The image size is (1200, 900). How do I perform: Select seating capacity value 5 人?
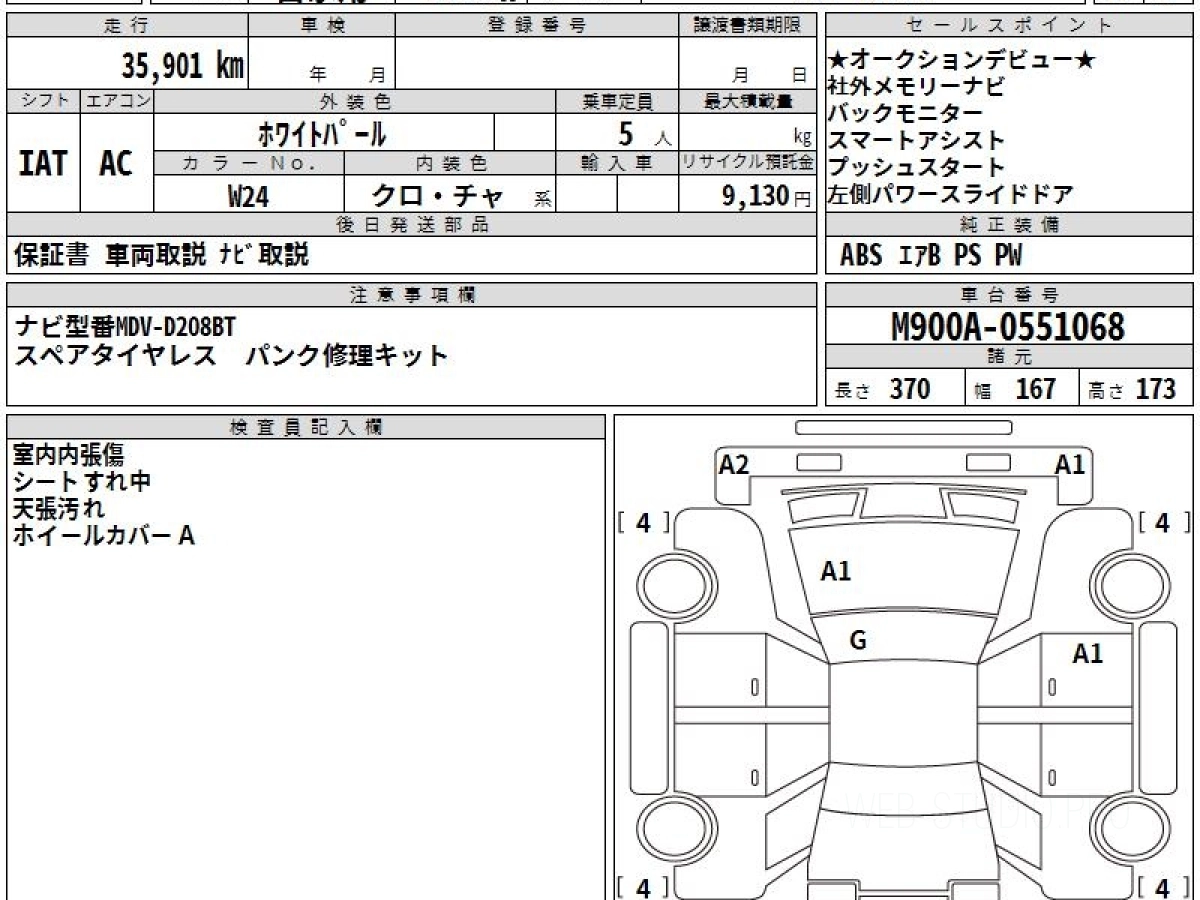point(644,133)
